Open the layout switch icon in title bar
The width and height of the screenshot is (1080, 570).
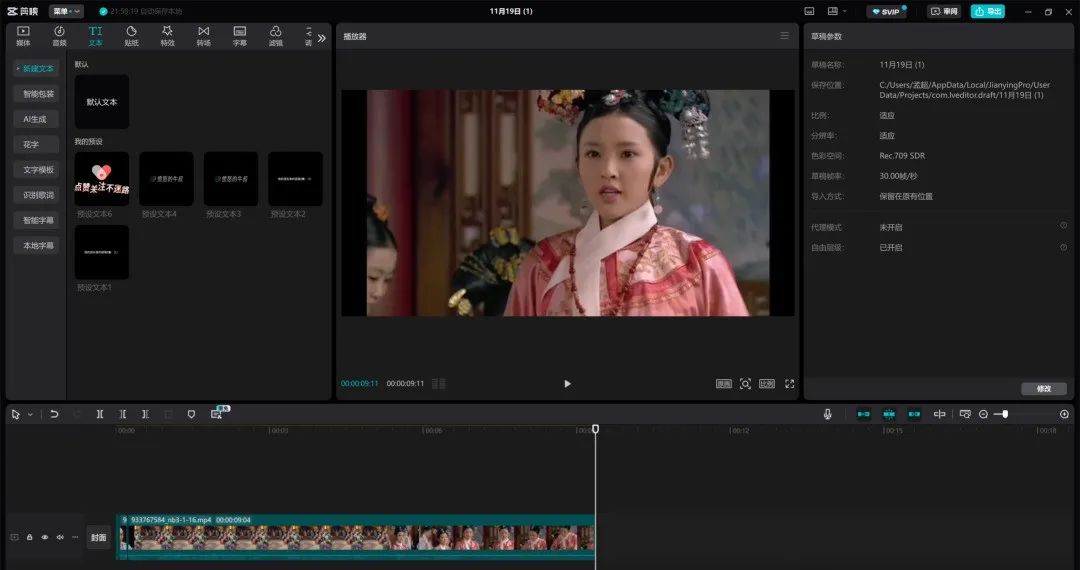(833, 12)
